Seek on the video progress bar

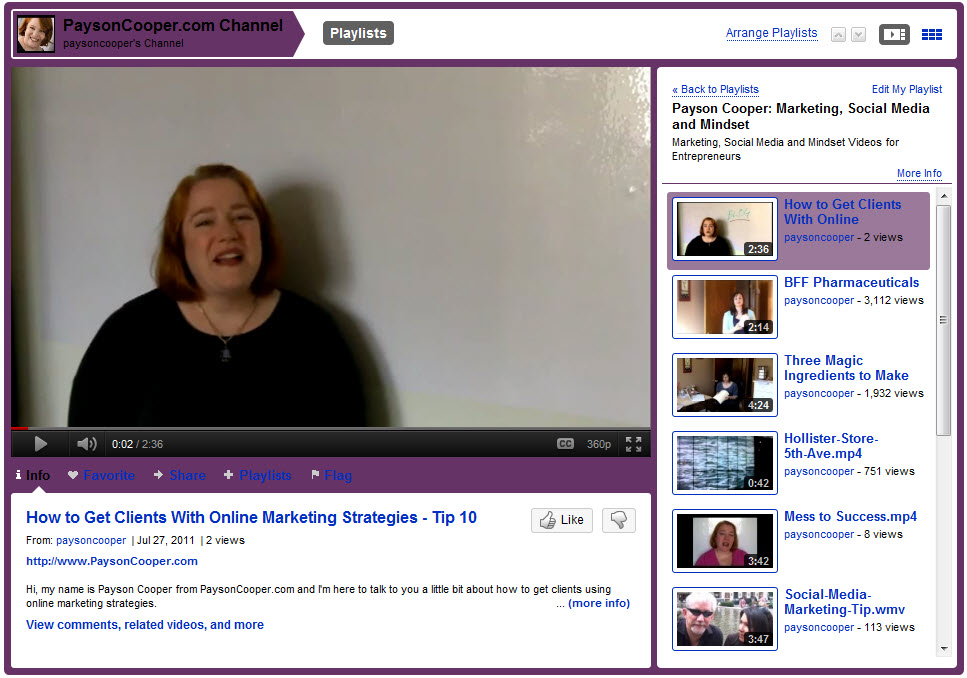pos(331,428)
